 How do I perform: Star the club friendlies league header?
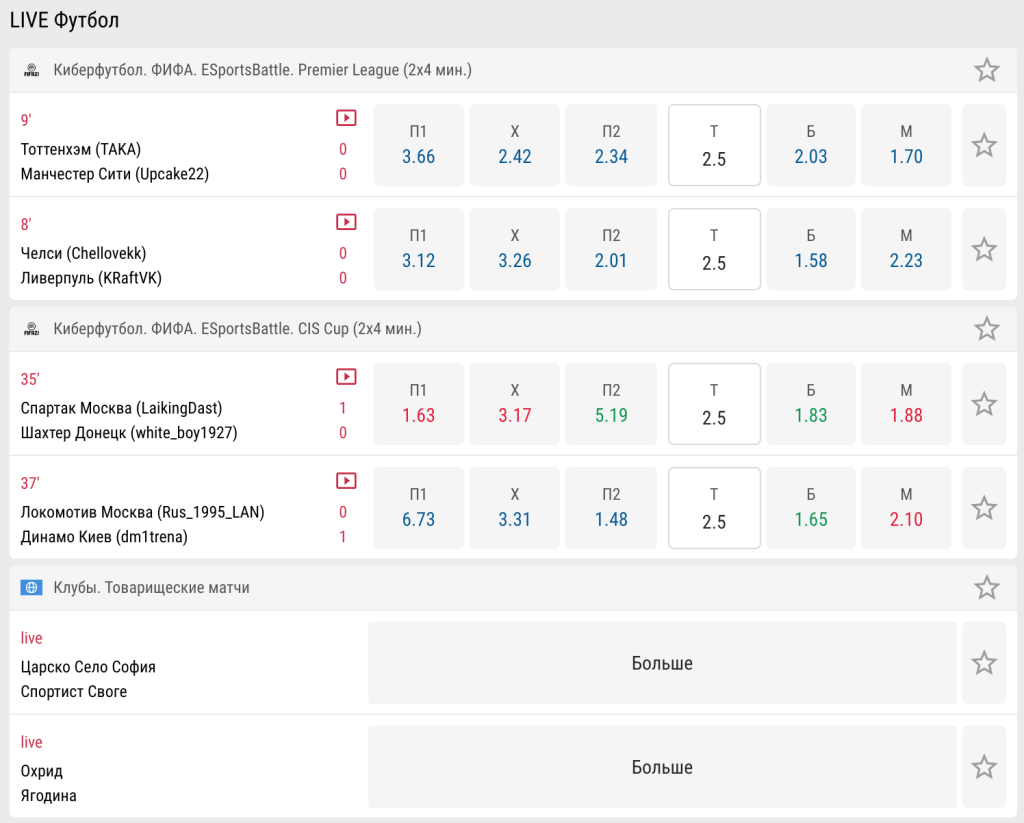point(986,588)
